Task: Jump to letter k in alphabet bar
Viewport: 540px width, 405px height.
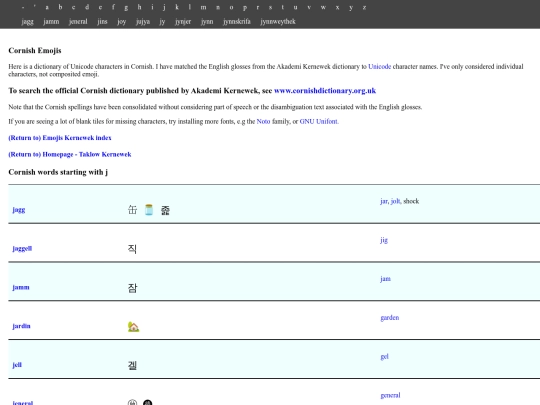Action: point(177,7)
